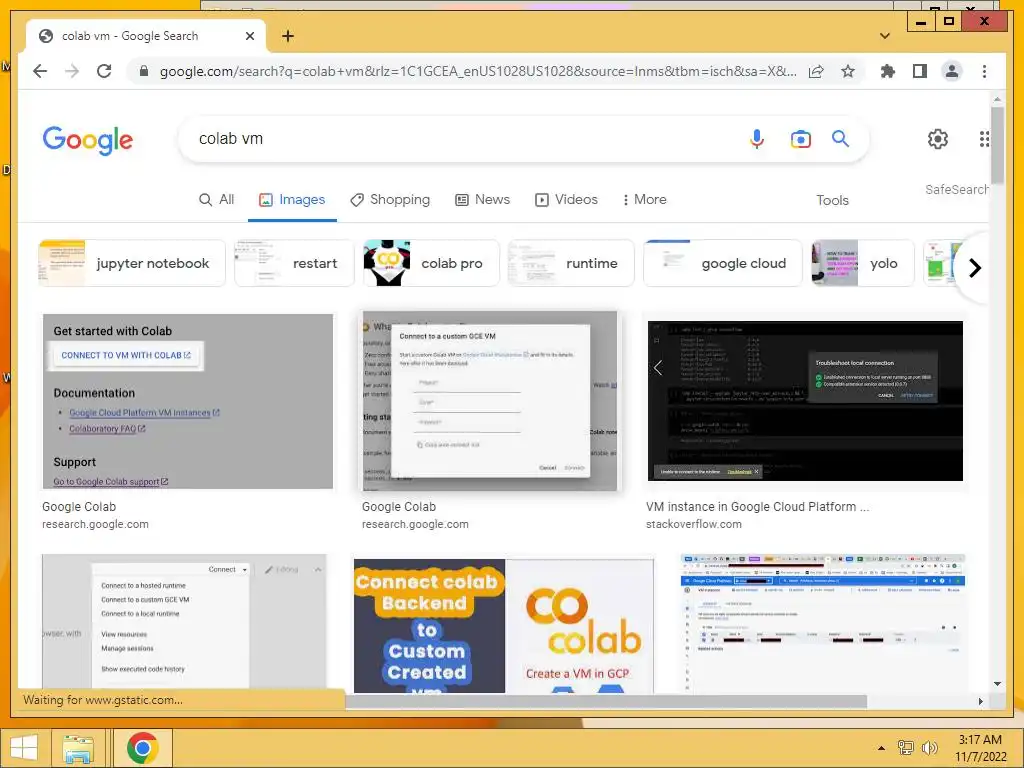This screenshot has height=768, width=1024.
Task: Click the vertical scrollbar thumb
Action: [x=997, y=145]
